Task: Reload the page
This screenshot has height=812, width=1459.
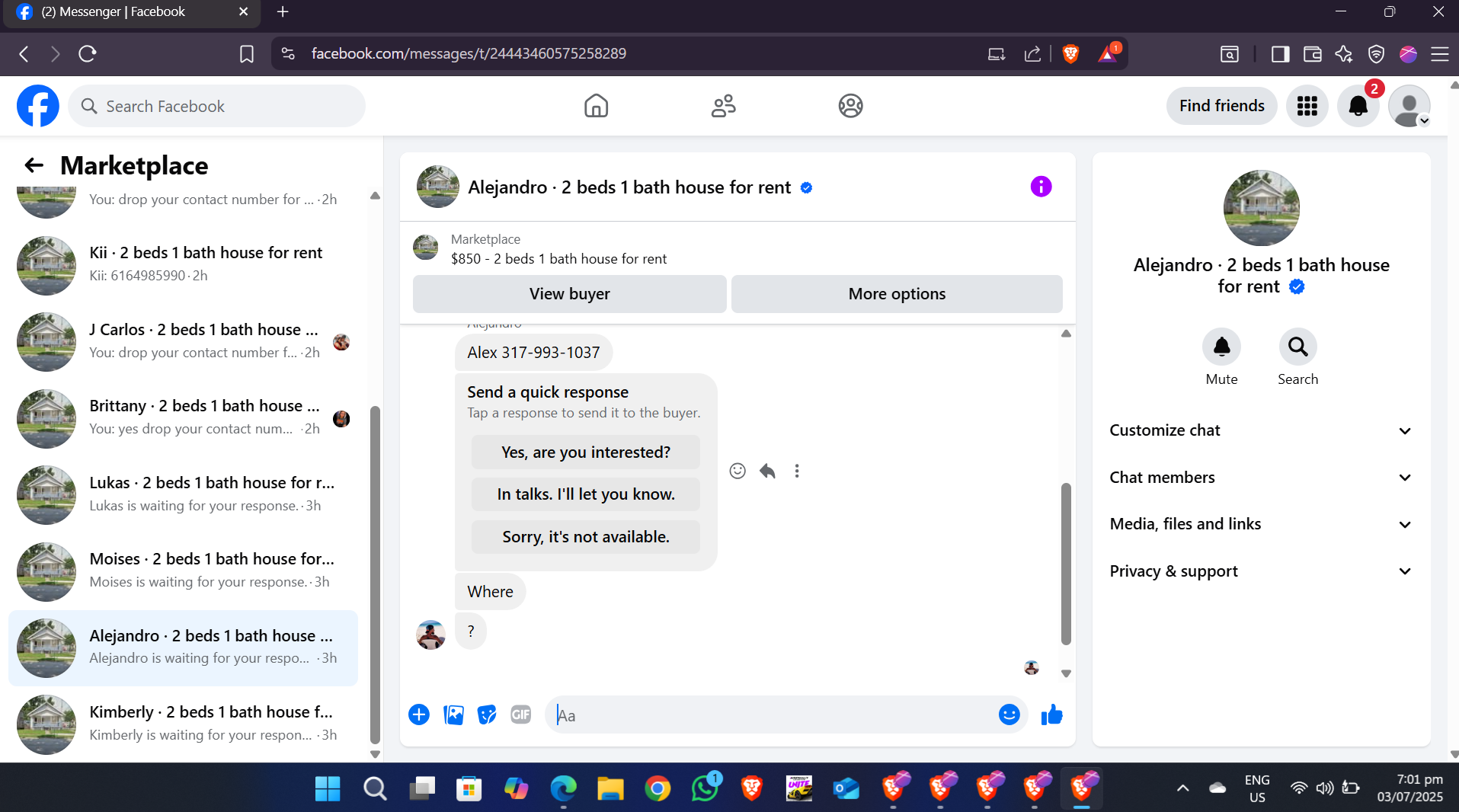Action: click(x=88, y=54)
